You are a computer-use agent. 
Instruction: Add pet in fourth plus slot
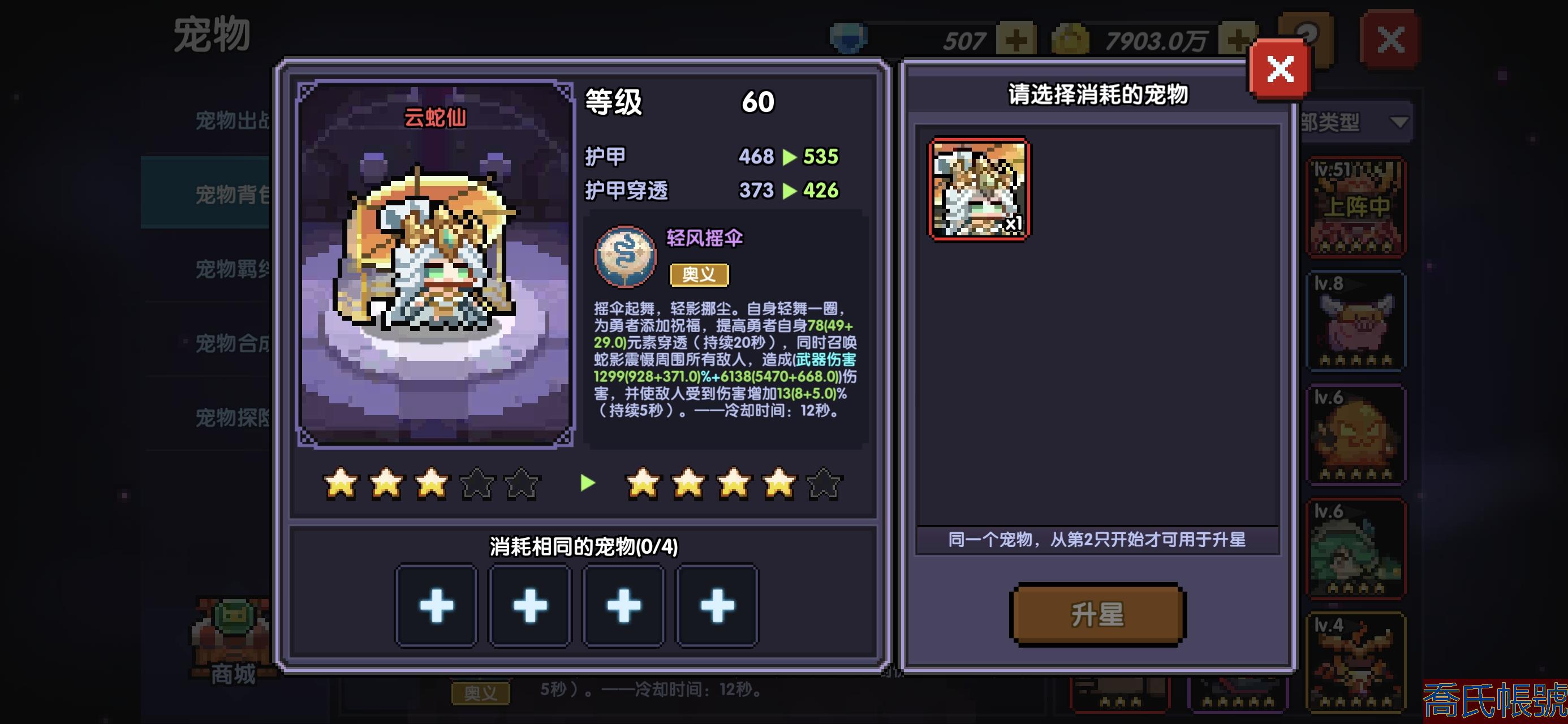tap(717, 605)
